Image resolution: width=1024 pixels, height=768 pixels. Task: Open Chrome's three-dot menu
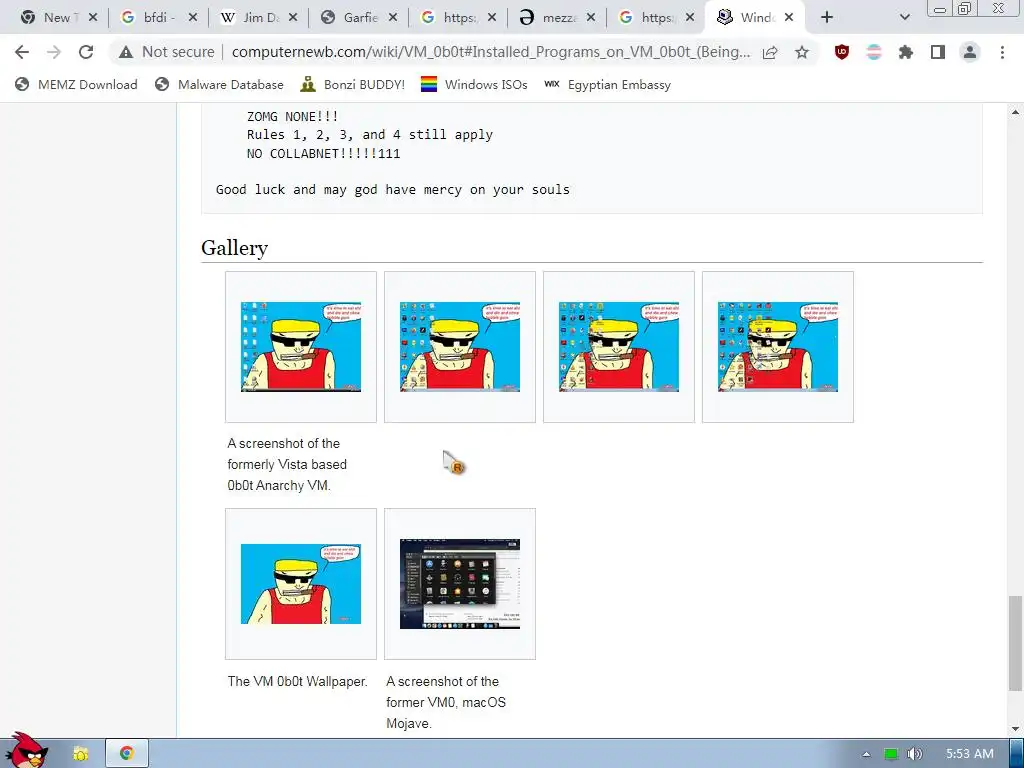tap(1002, 52)
